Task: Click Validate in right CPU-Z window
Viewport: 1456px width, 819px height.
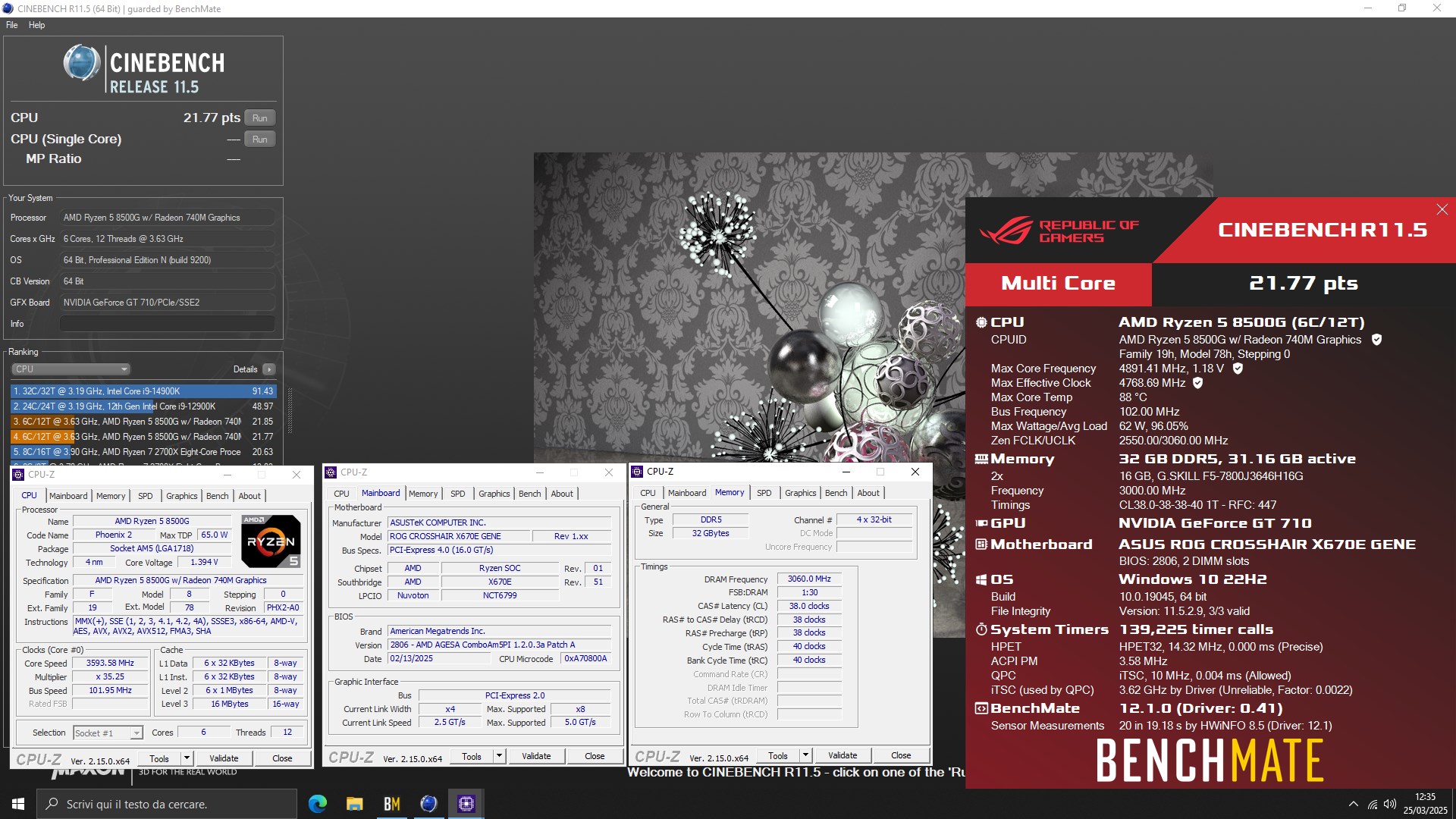Action: 843,755
